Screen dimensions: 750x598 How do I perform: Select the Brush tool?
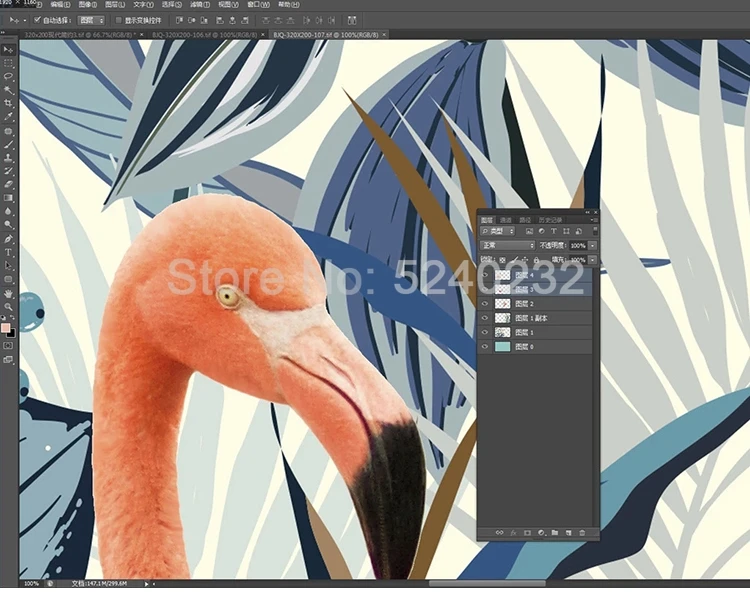pos(8,144)
